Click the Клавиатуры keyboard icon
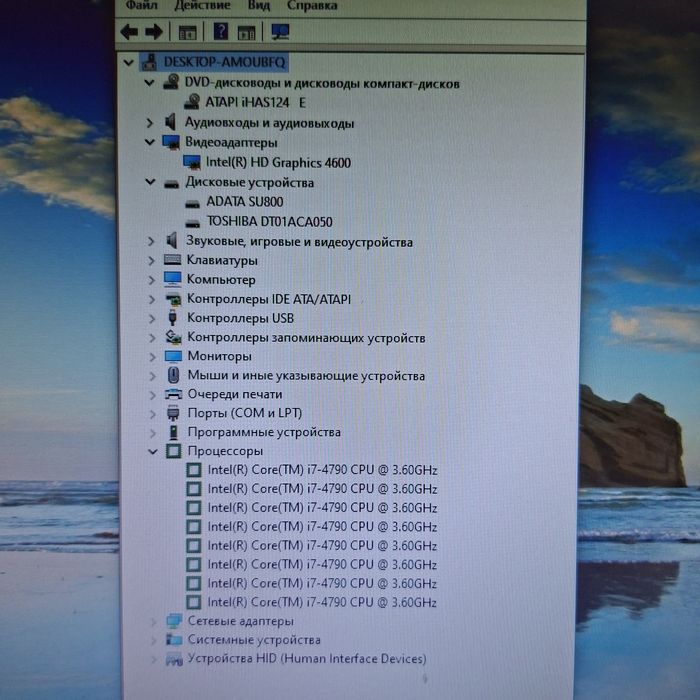This screenshot has height=700, width=700. 172,259
